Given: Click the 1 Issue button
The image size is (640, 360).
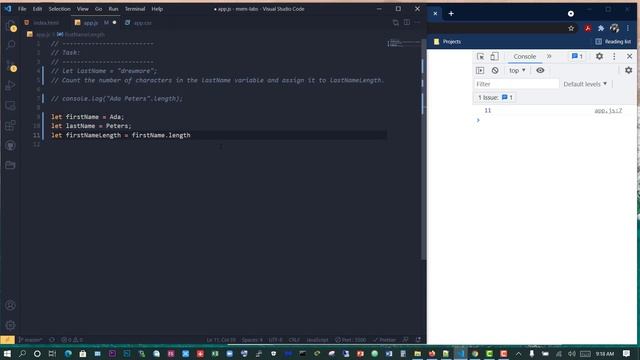Looking at the screenshot, I should point(496,98).
